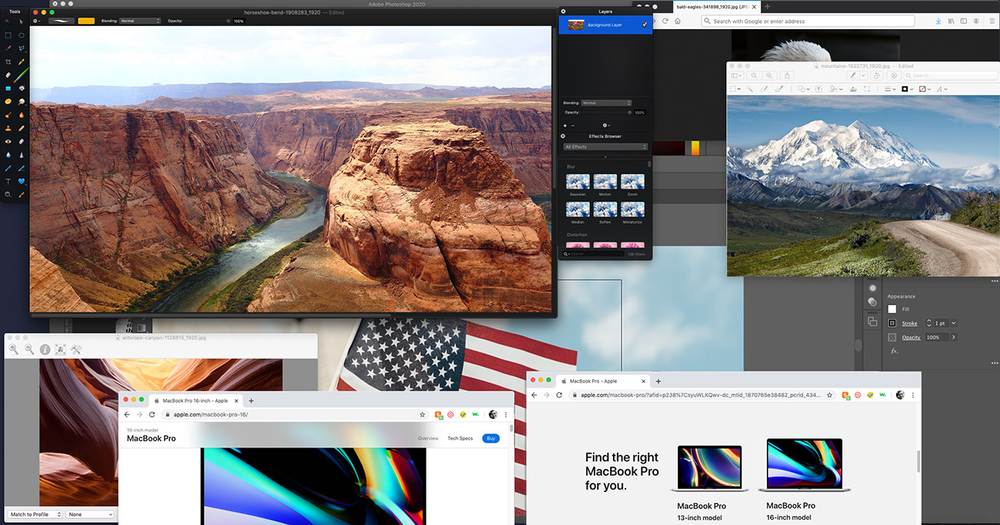Open Match to Profile dropdown
This screenshot has width=1000, height=525.
click(35, 514)
